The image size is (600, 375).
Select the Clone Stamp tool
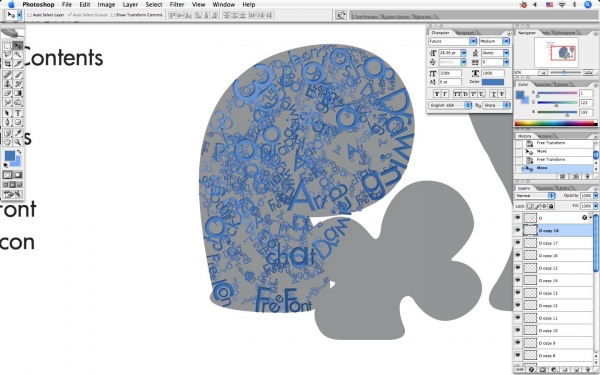pyautogui.click(x=7, y=84)
